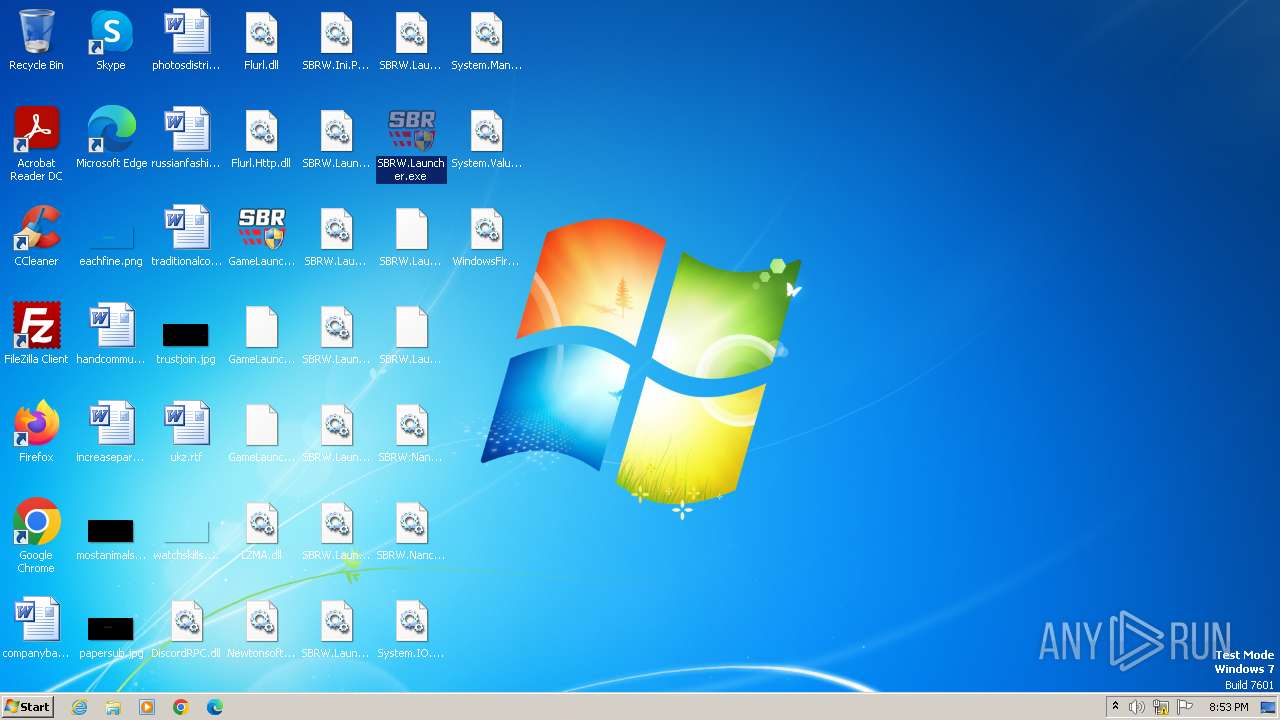Click the FileZilla Client shortcut

click(36, 335)
